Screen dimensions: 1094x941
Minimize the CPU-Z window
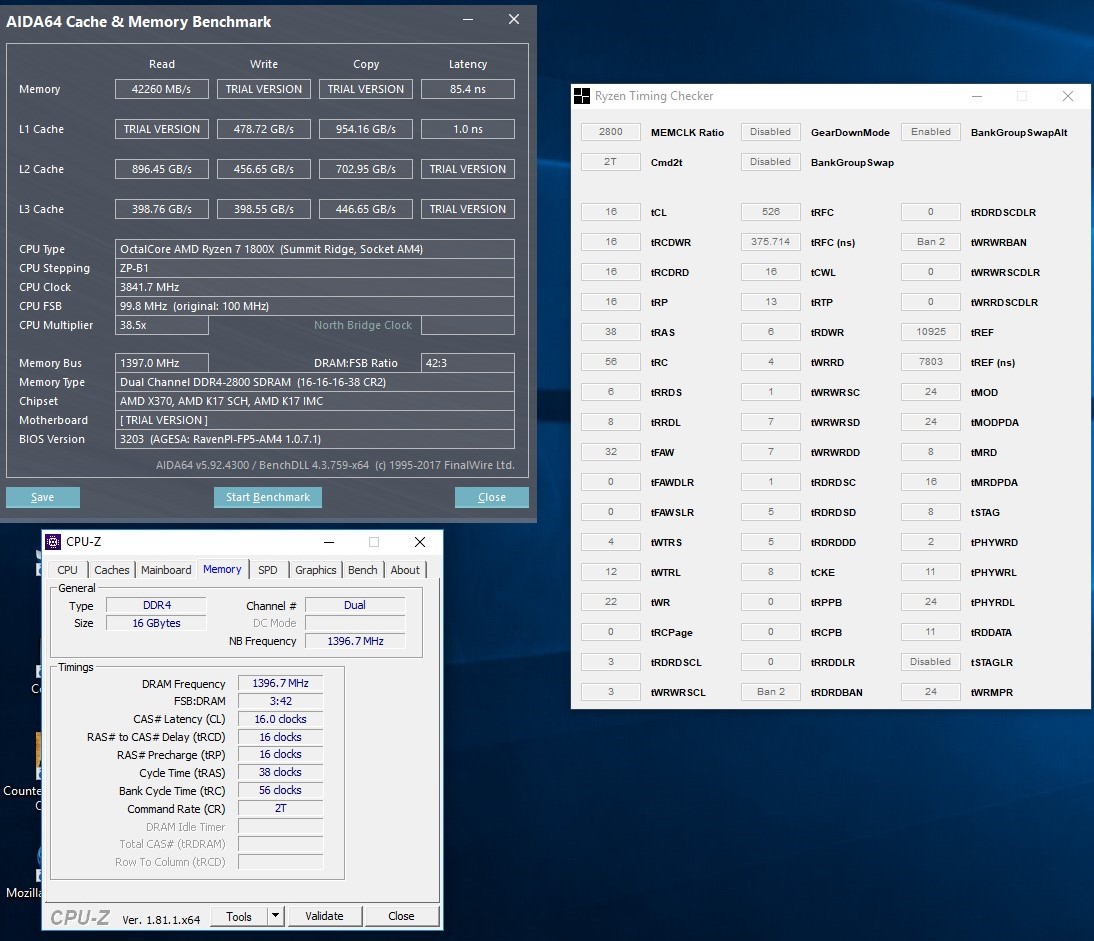pos(329,542)
